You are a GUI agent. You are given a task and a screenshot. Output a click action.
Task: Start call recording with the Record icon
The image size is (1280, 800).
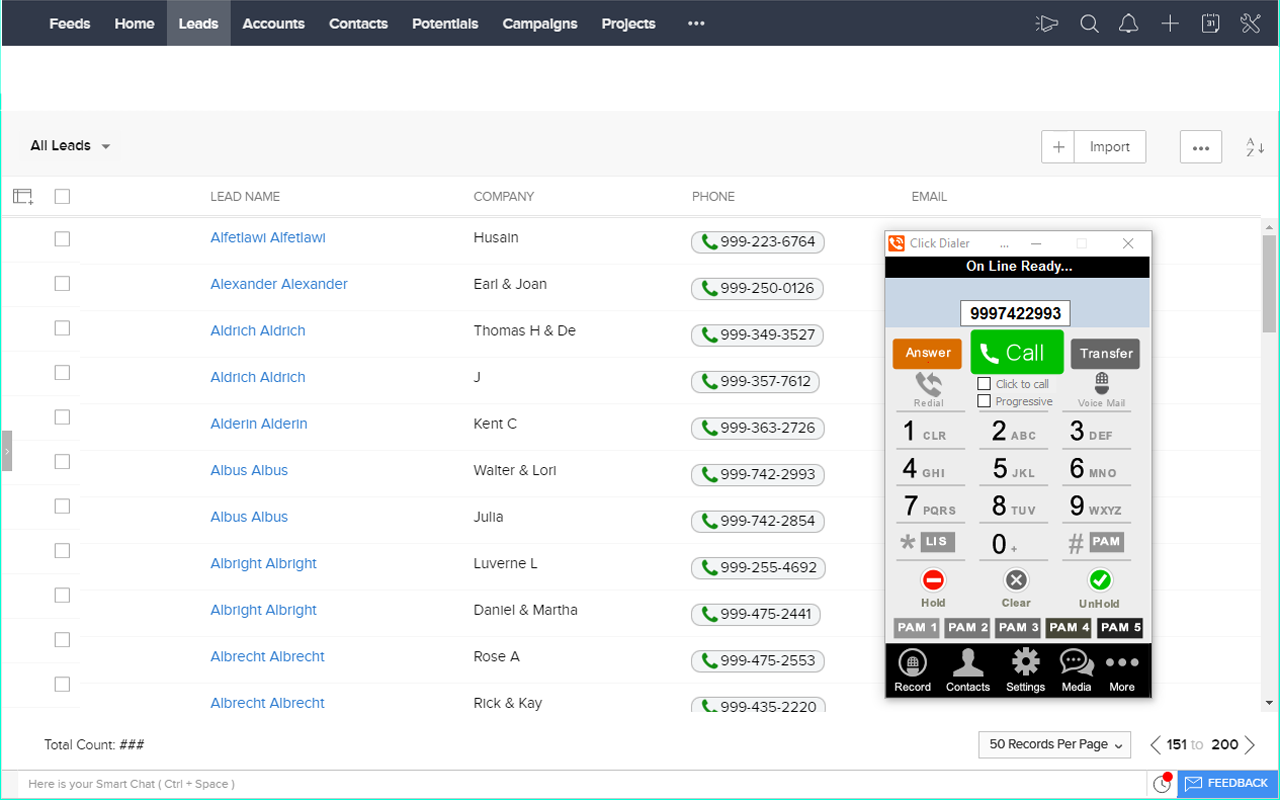click(912, 668)
